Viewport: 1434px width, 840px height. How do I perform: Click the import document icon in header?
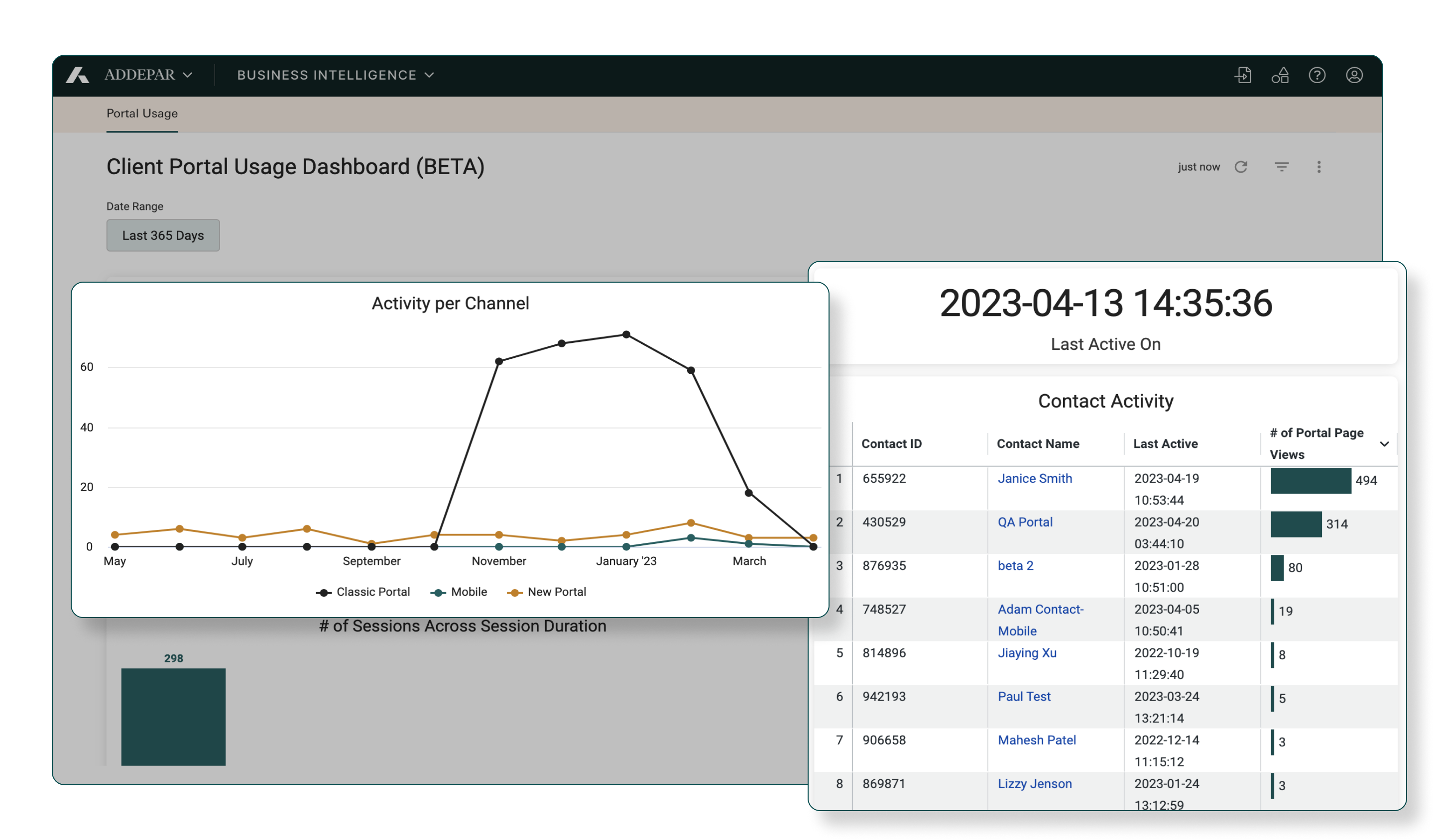(x=1243, y=75)
